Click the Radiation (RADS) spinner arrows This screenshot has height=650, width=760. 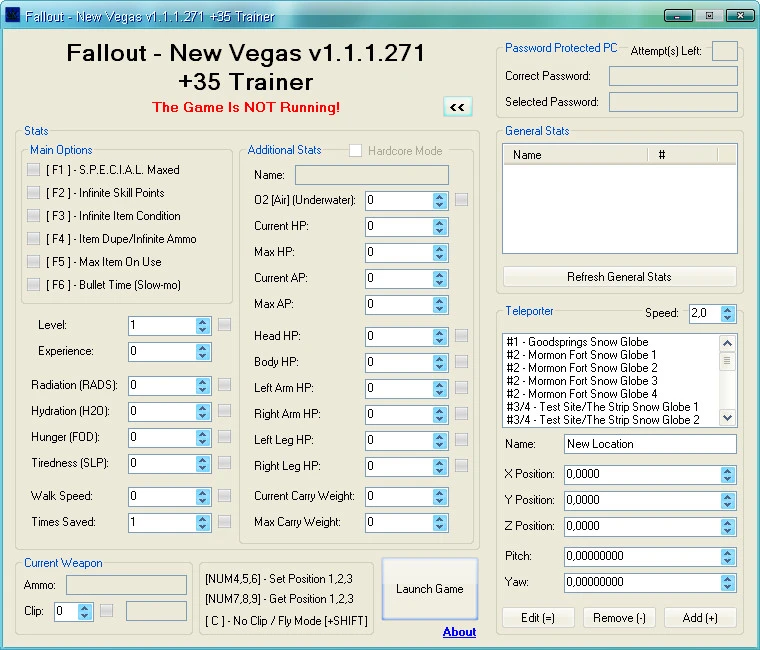click(x=203, y=386)
